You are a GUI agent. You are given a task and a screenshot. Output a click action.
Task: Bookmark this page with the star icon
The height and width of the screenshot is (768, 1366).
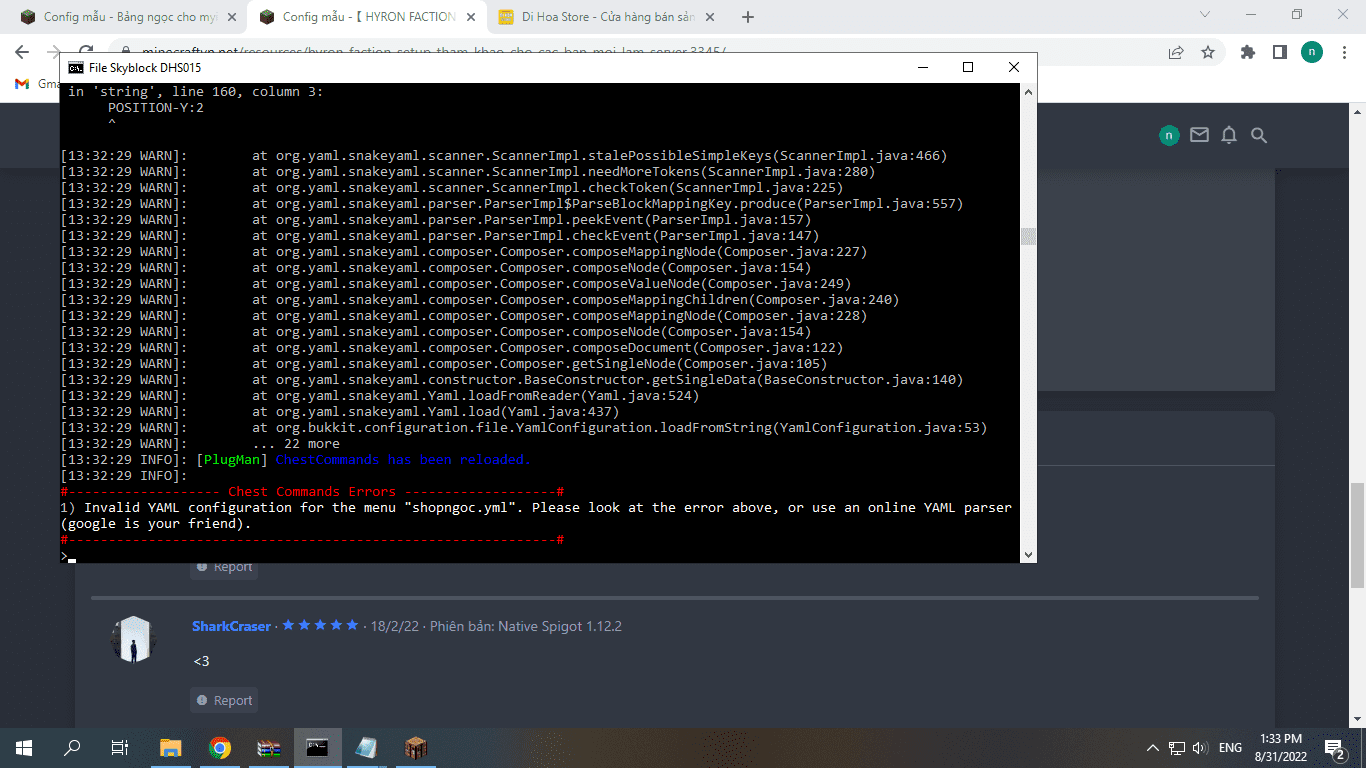[1208, 52]
